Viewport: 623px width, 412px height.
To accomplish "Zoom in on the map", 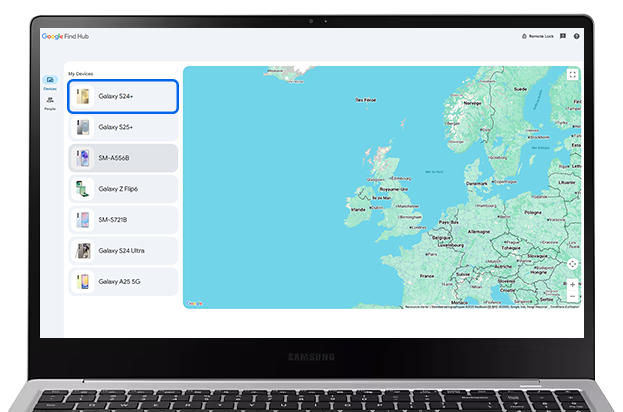I will click(x=572, y=284).
